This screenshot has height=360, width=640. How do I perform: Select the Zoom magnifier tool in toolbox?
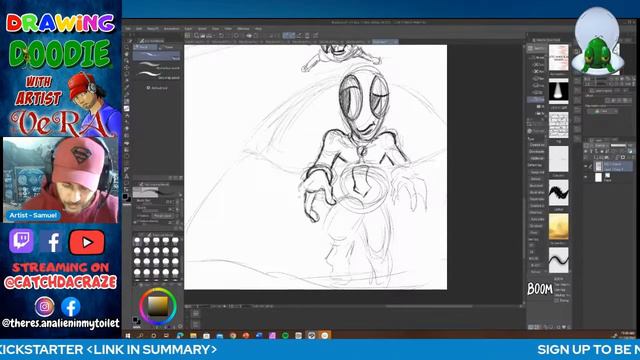point(127,47)
